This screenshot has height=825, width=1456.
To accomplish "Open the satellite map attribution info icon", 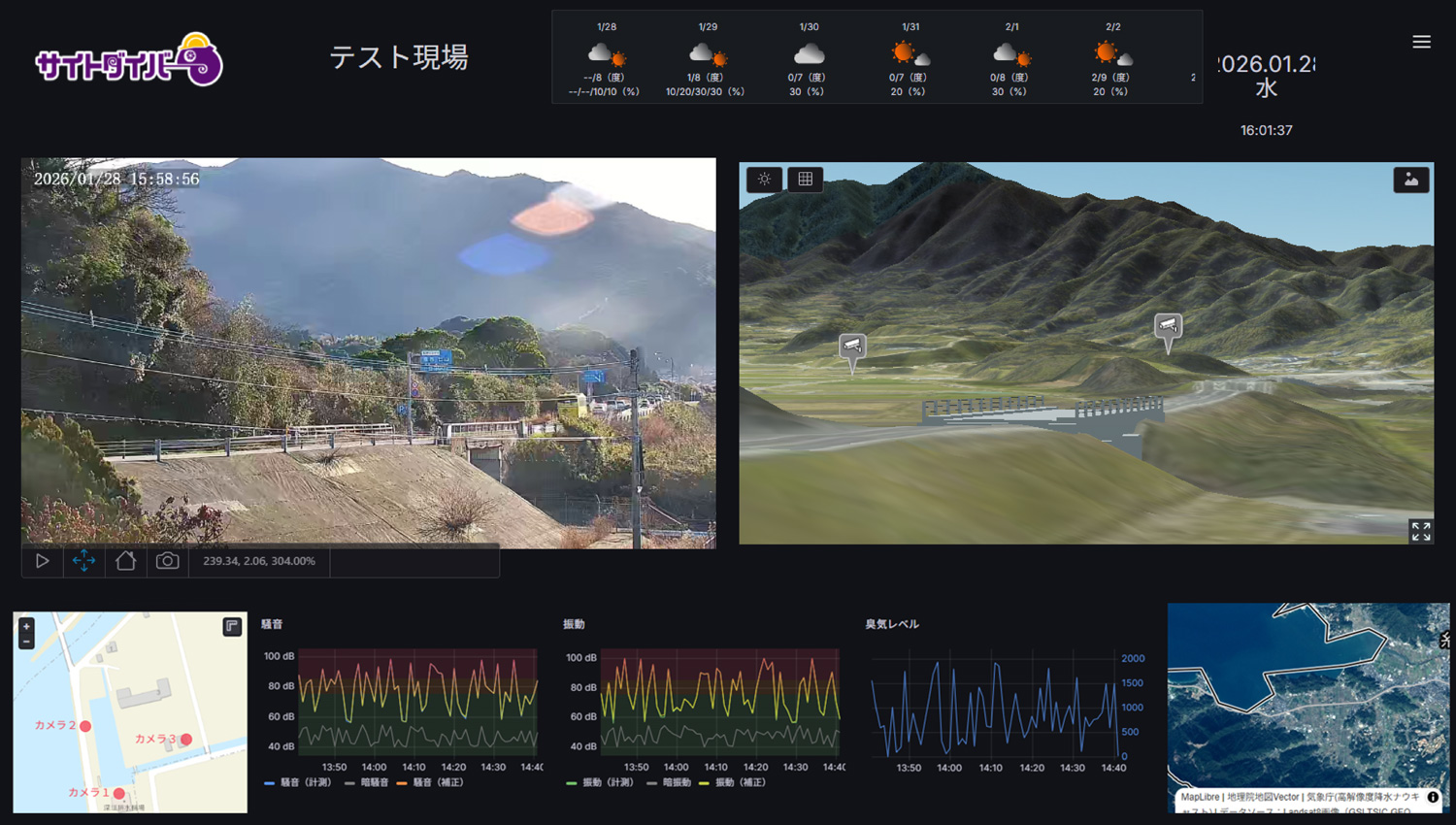I will [1433, 797].
